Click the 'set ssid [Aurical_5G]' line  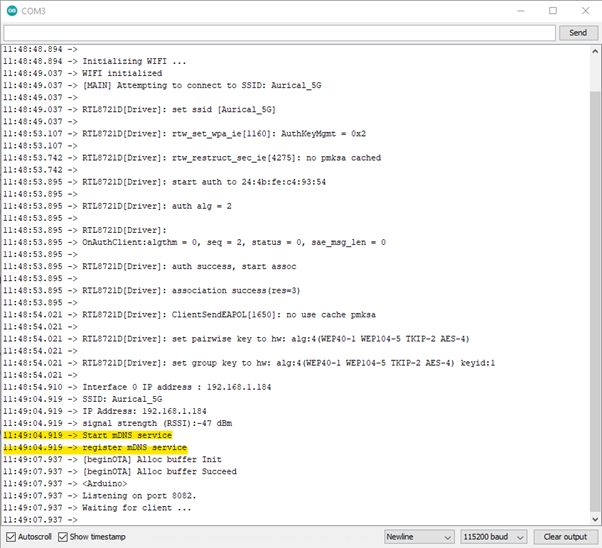tap(139, 109)
